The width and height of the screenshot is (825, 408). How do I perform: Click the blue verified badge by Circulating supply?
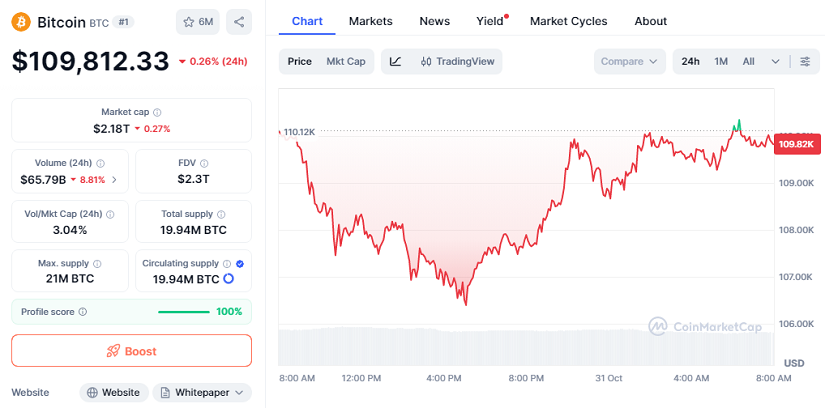(240, 263)
